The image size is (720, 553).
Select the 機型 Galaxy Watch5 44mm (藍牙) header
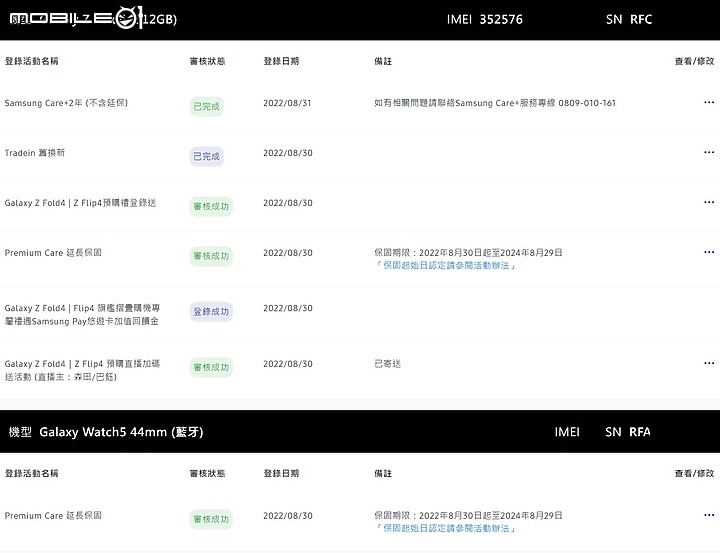click(x=106, y=432)
